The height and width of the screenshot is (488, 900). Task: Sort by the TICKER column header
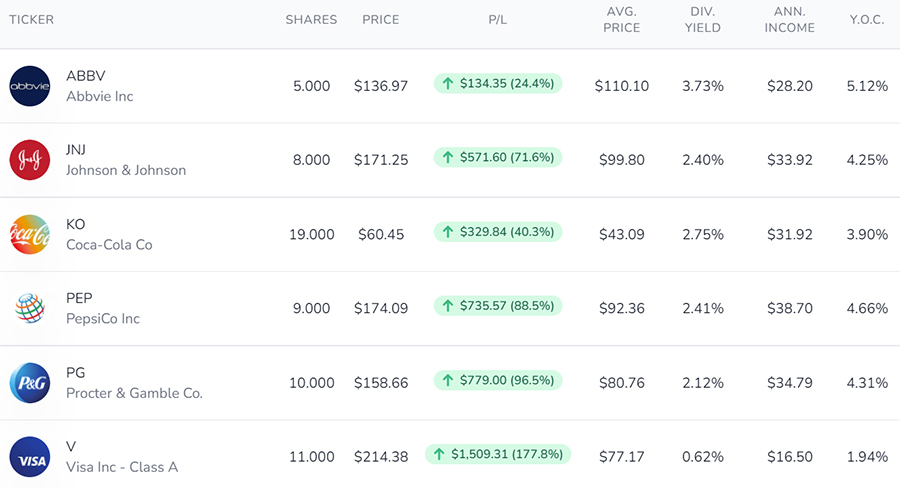[x=32, y=20]
